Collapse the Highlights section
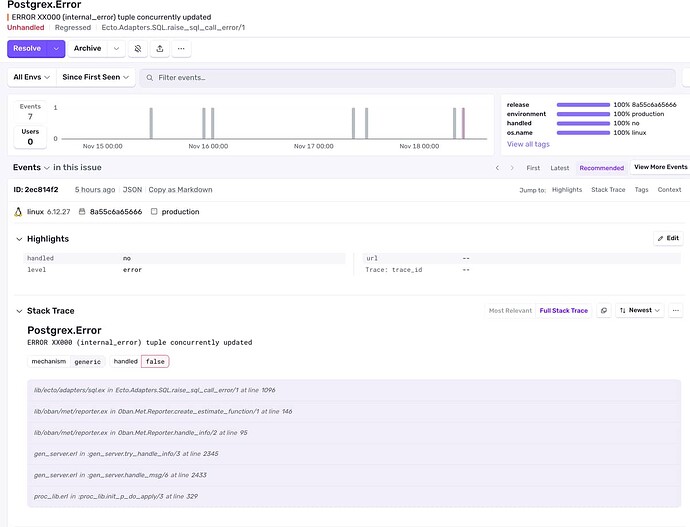The height and width of the screenshot is (527, 690). click(18, 239)
